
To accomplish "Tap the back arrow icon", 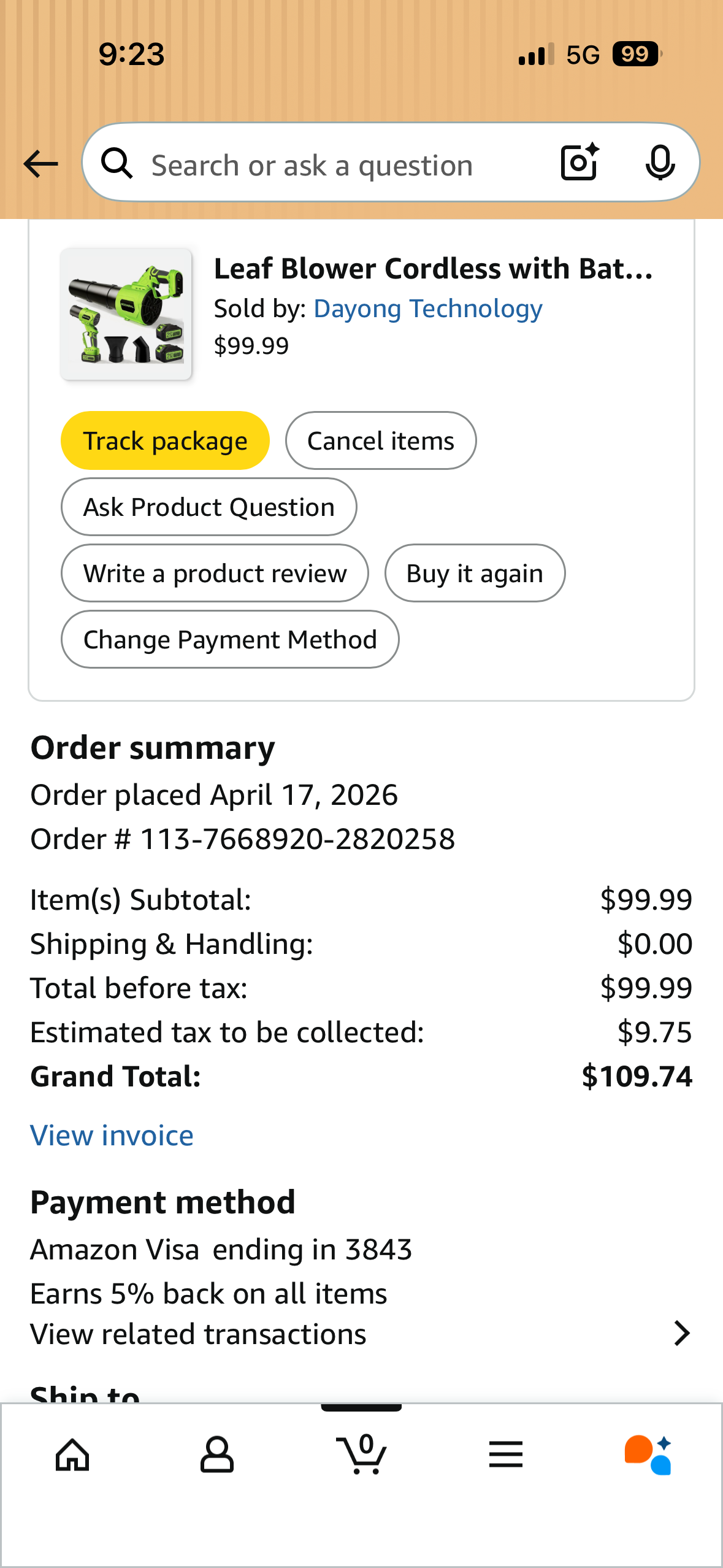I will (x=40, y=164).
